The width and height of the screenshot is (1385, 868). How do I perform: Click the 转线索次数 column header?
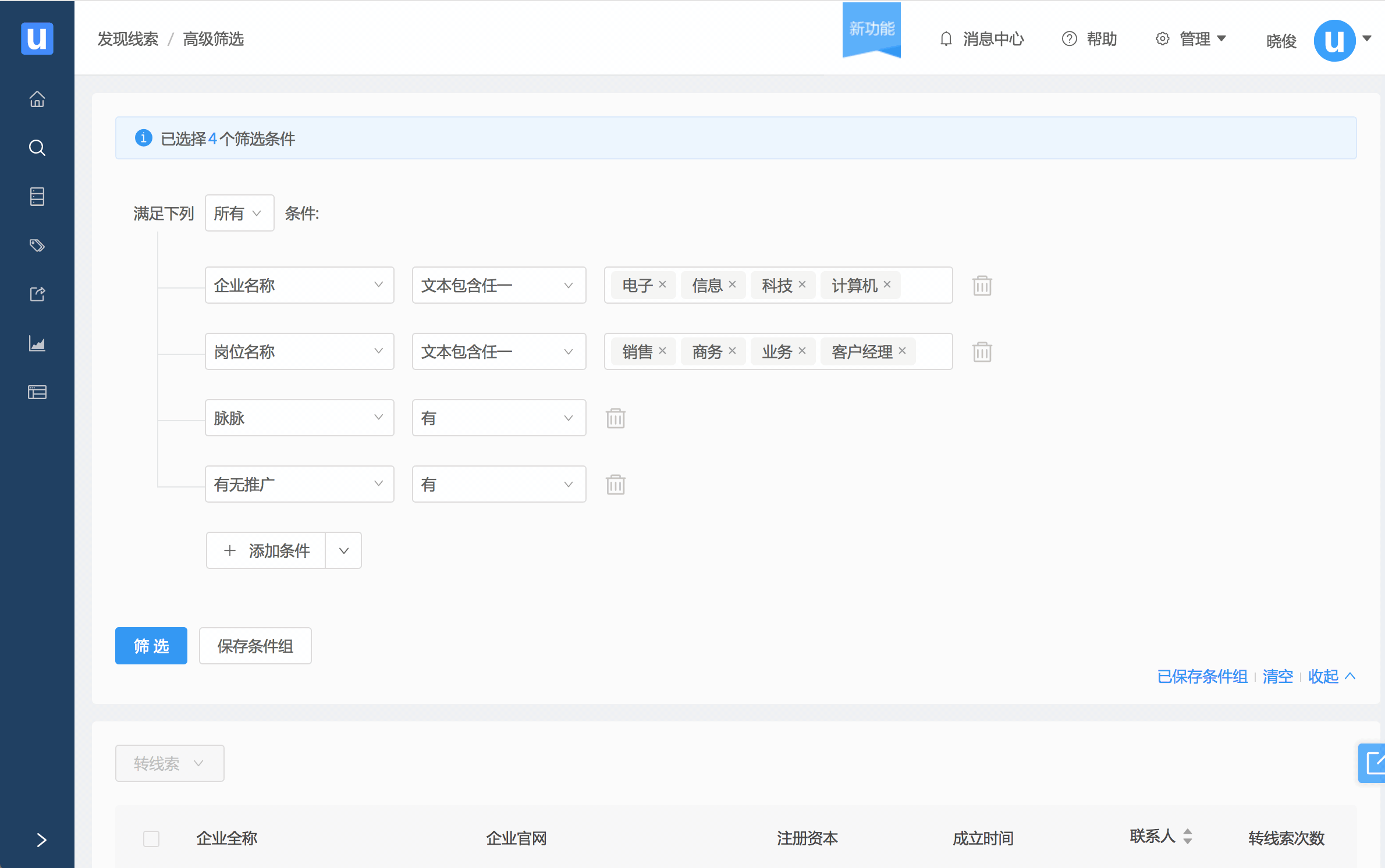pyautogui.click(x=1286, y=838)
